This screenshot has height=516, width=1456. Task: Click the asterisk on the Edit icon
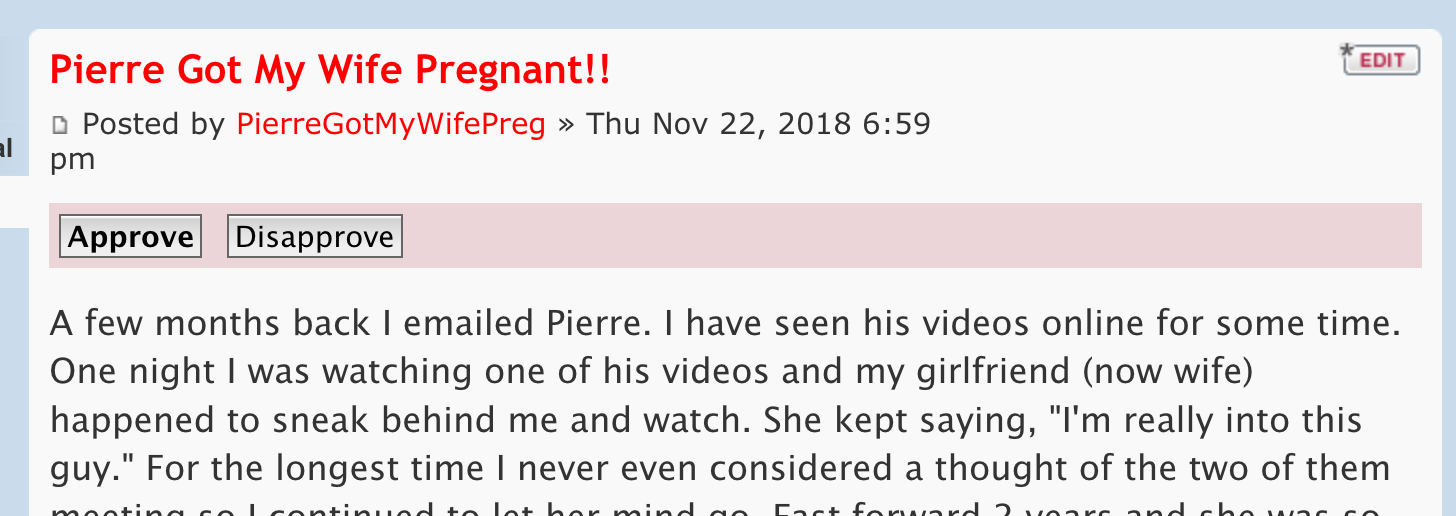tap(1345, 50)
